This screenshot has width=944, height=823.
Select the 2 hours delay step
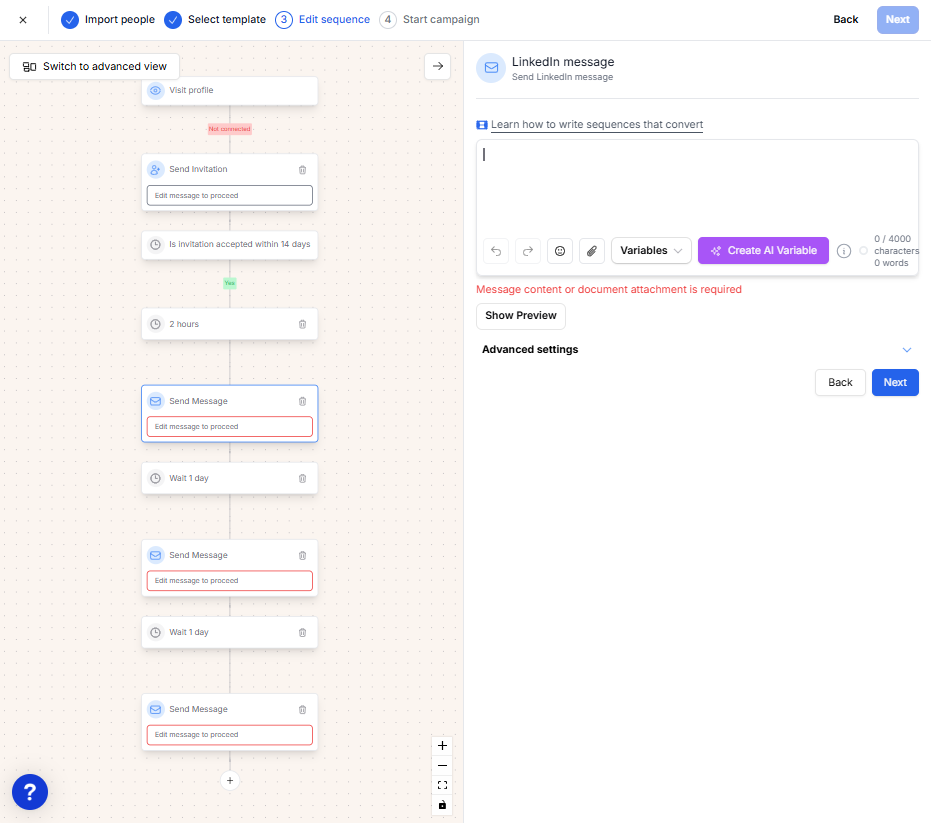tap(229, 324)
